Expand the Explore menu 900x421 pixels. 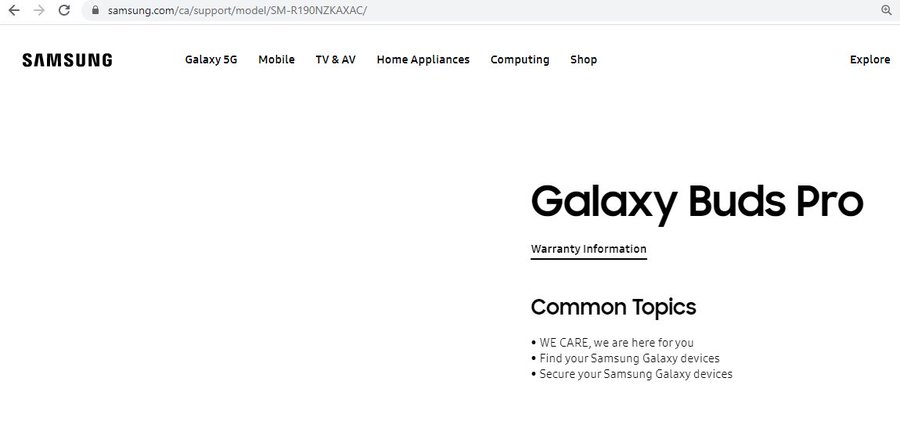point(870,60)
